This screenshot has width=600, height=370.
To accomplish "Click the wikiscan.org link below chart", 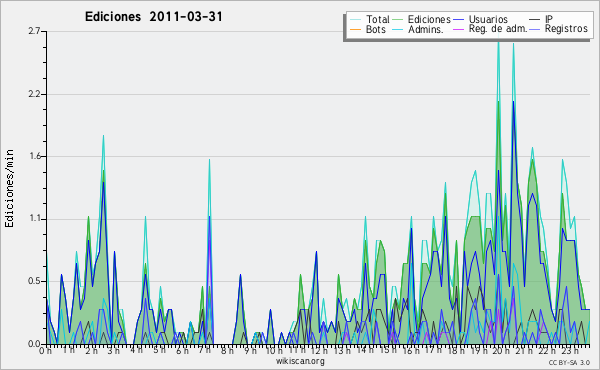I will 300,361.
